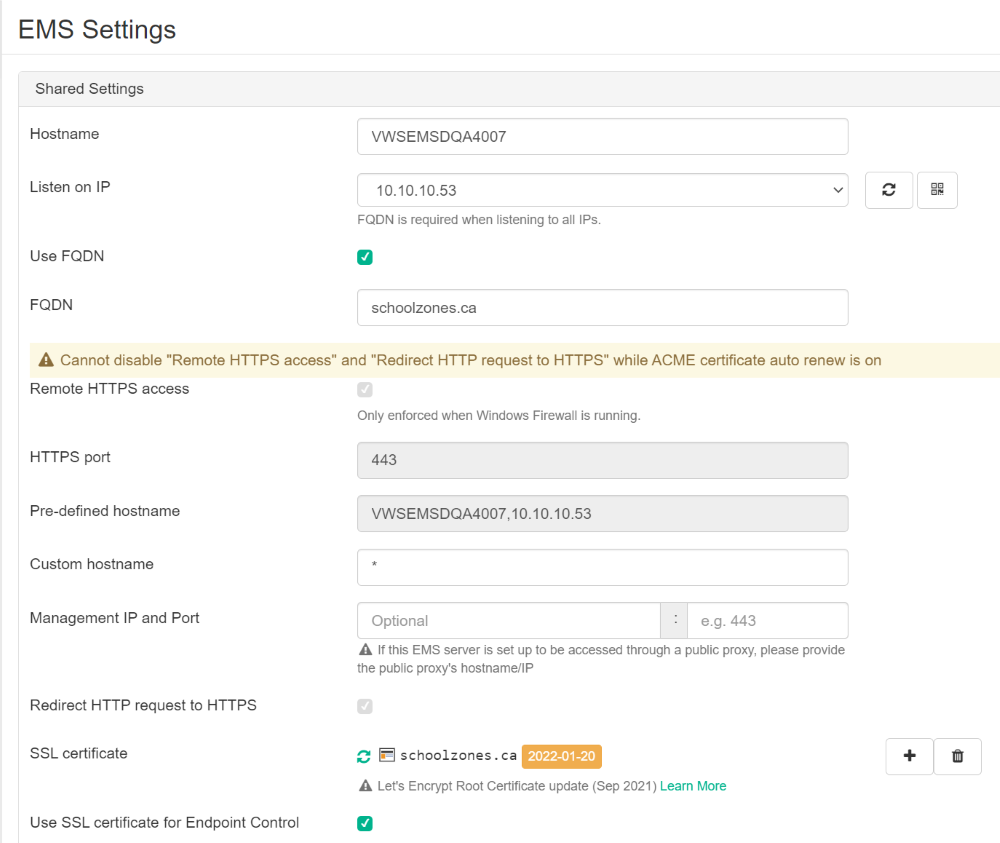Click the management port field
The height and width of the screenshot is (843, 1000).
[767, 621]
